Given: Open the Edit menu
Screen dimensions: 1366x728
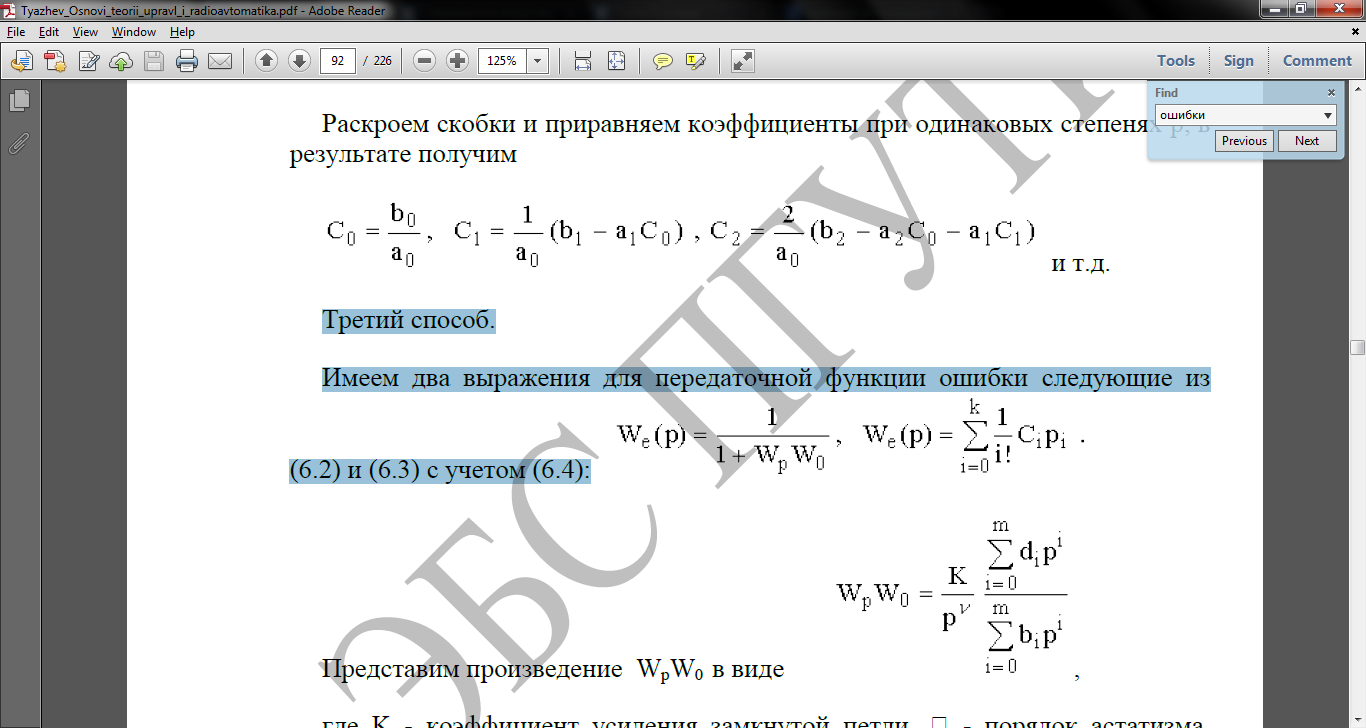Looking at the screenshot, I should [49, 32].
